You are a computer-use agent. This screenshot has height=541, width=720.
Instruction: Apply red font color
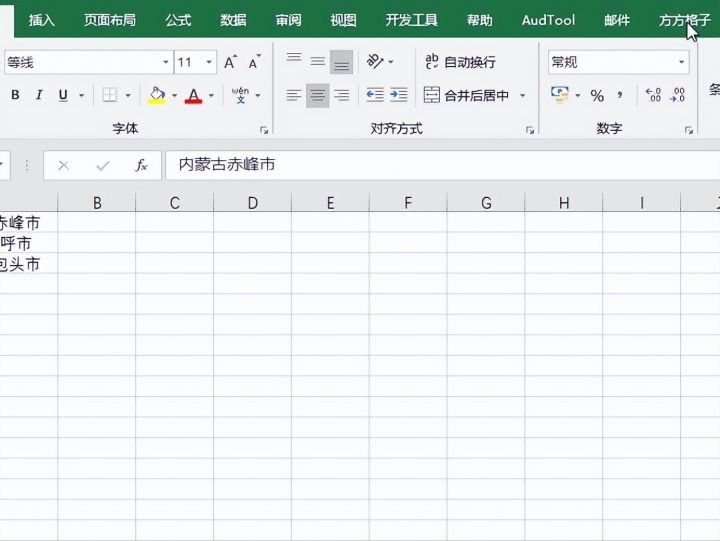[x=193, y=95]
